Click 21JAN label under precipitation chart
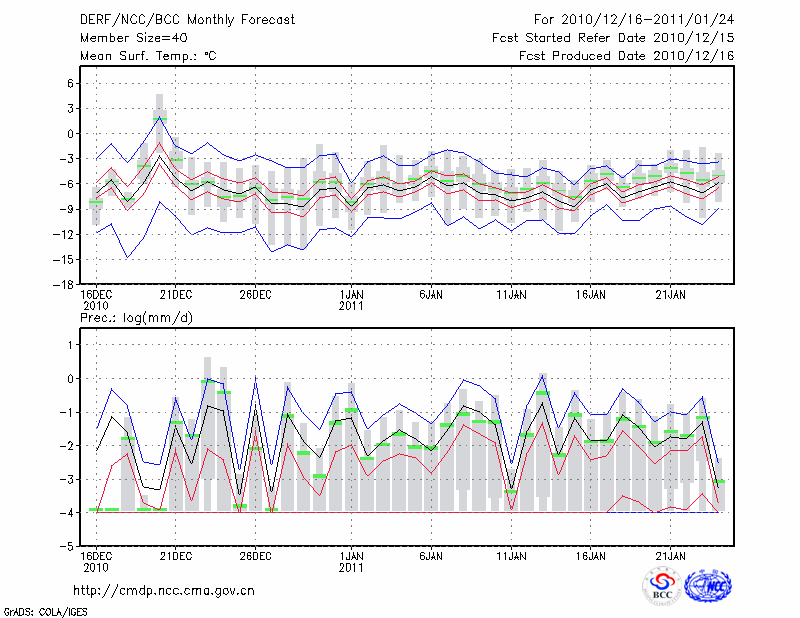This screenshot has width=800, height=618. coord(671,555)
